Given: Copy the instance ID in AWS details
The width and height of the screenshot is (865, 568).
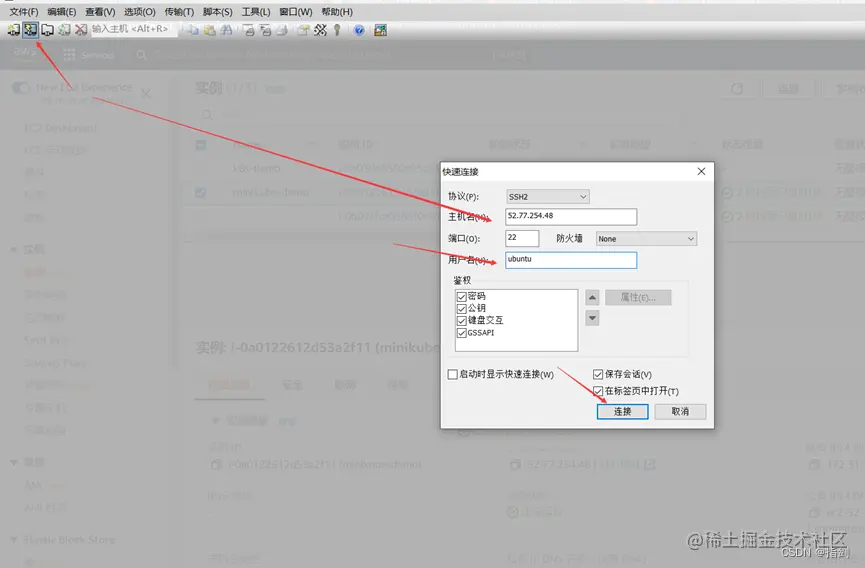Looking at the screenshot, I should (x=217, y=465).
